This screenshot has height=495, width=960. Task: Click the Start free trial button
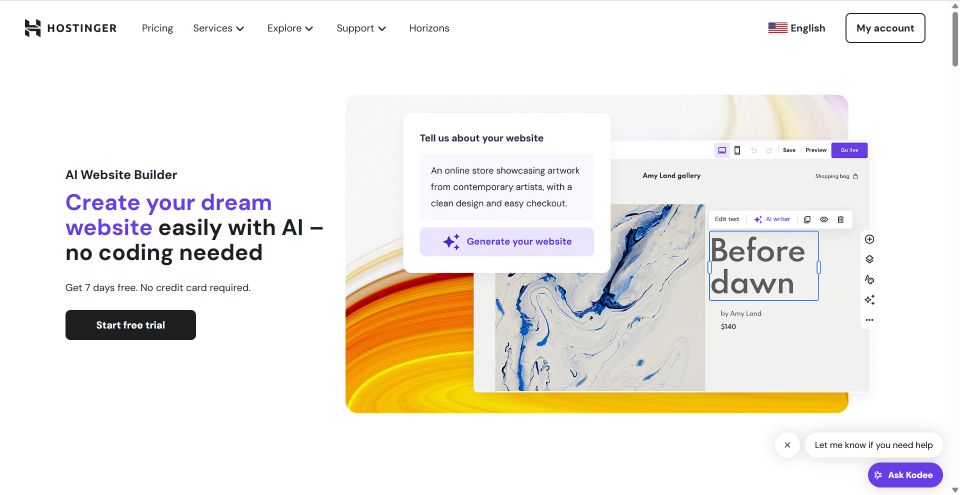(x=130, y=325)
